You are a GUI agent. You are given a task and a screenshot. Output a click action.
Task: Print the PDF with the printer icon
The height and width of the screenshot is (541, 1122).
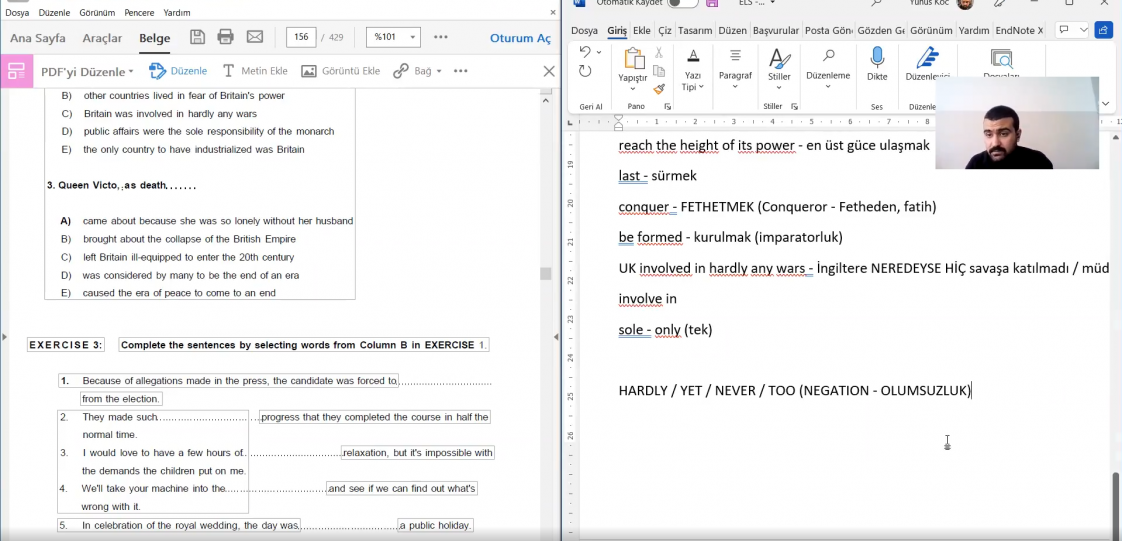point(225,37)
